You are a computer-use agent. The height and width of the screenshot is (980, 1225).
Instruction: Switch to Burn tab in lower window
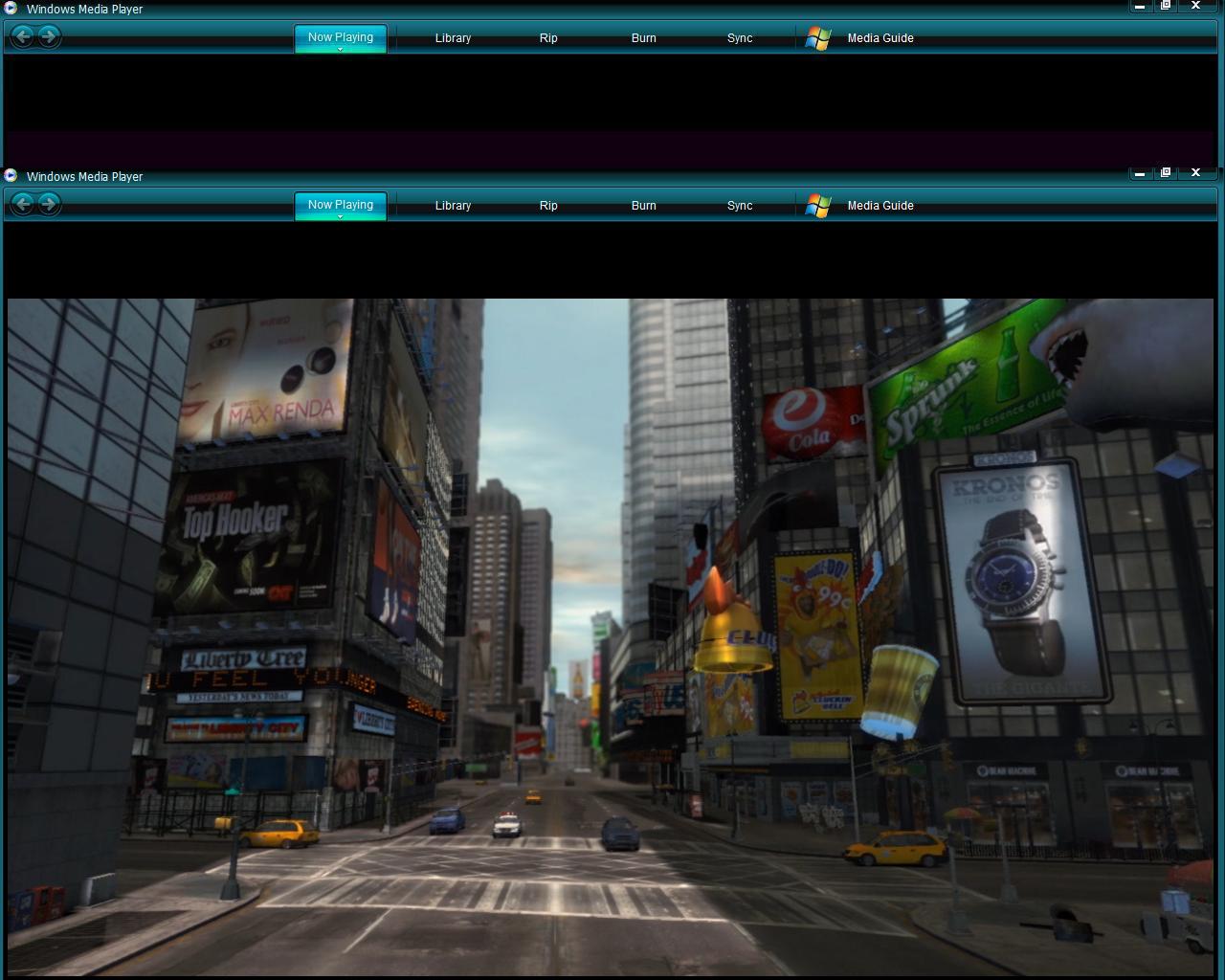pos(644,206)
